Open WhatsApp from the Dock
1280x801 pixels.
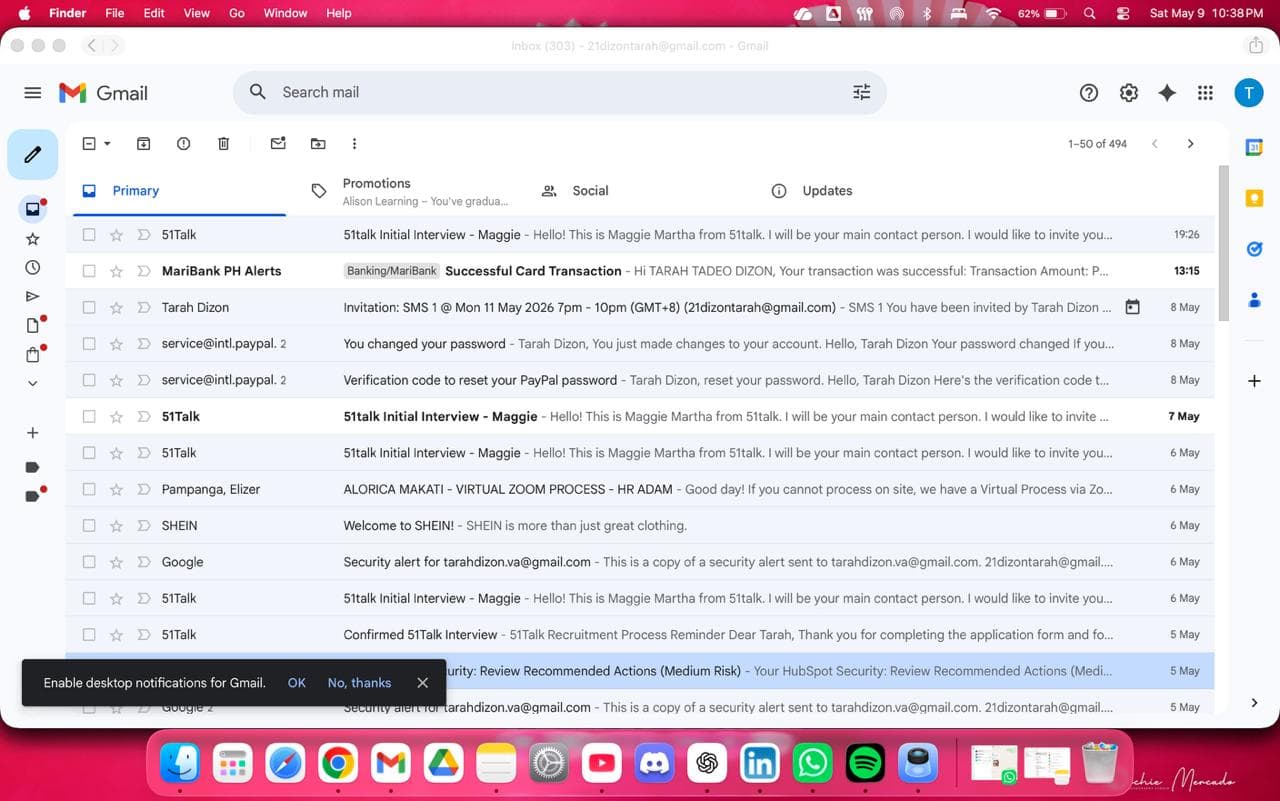[x=812, y=764]
